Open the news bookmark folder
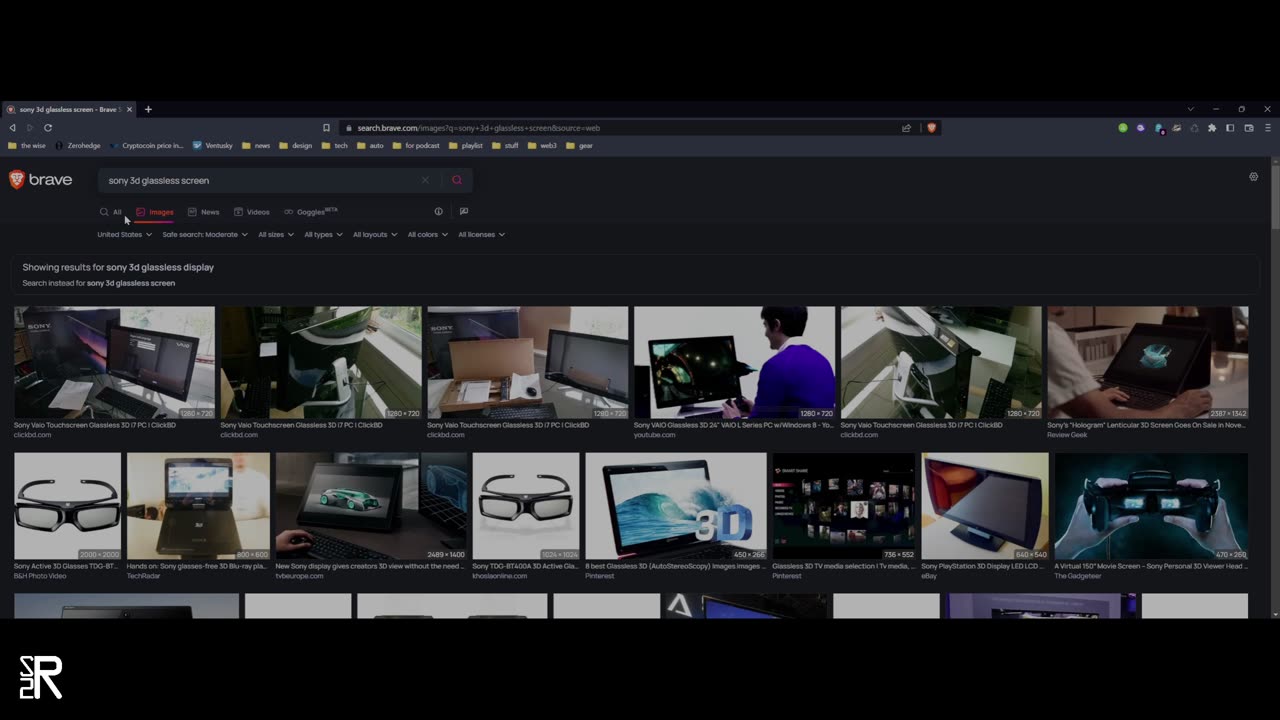Screen dimensions: 1280x720 click(x=256, y=146)
